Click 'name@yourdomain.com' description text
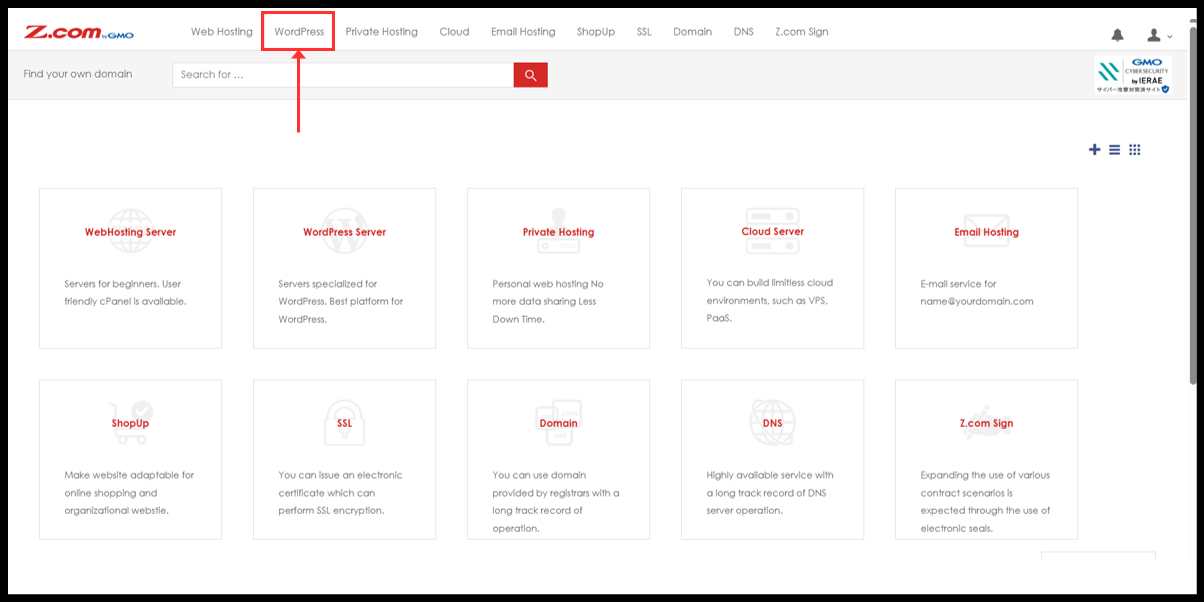This screenshot has width=1204, height=602. click(x=977, y=292)
